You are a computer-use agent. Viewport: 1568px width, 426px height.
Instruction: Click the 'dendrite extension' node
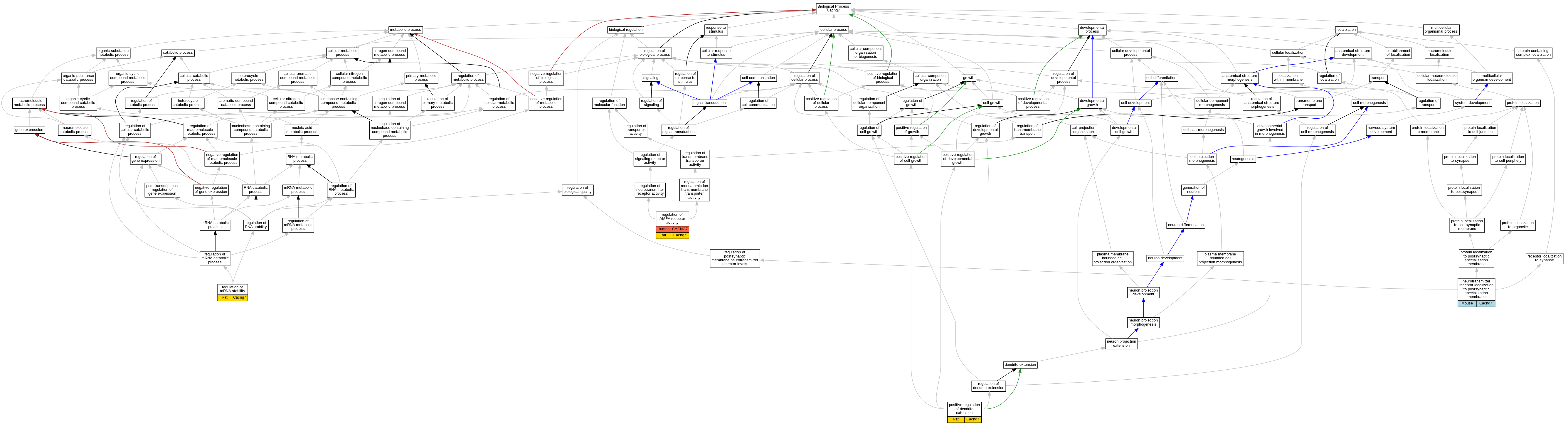1020,365
